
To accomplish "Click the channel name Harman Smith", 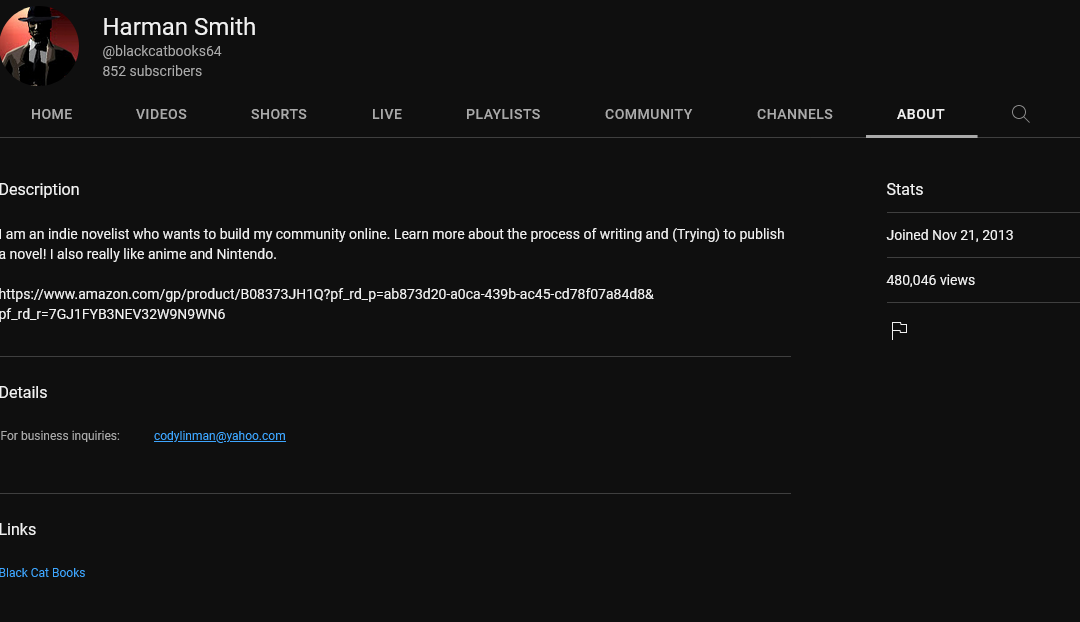I will 179,27.
